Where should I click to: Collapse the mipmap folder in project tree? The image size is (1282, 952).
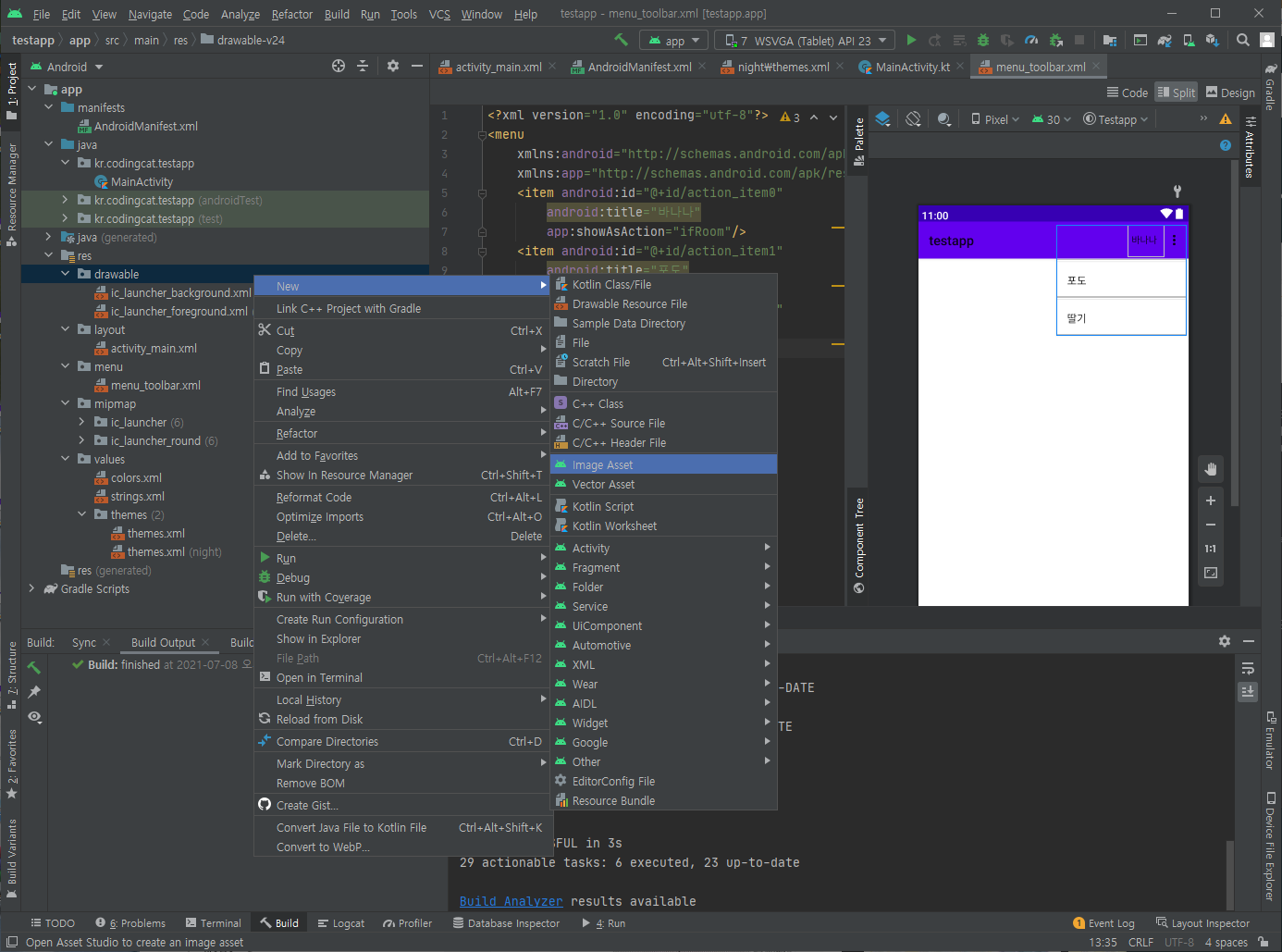click(65, 403)
